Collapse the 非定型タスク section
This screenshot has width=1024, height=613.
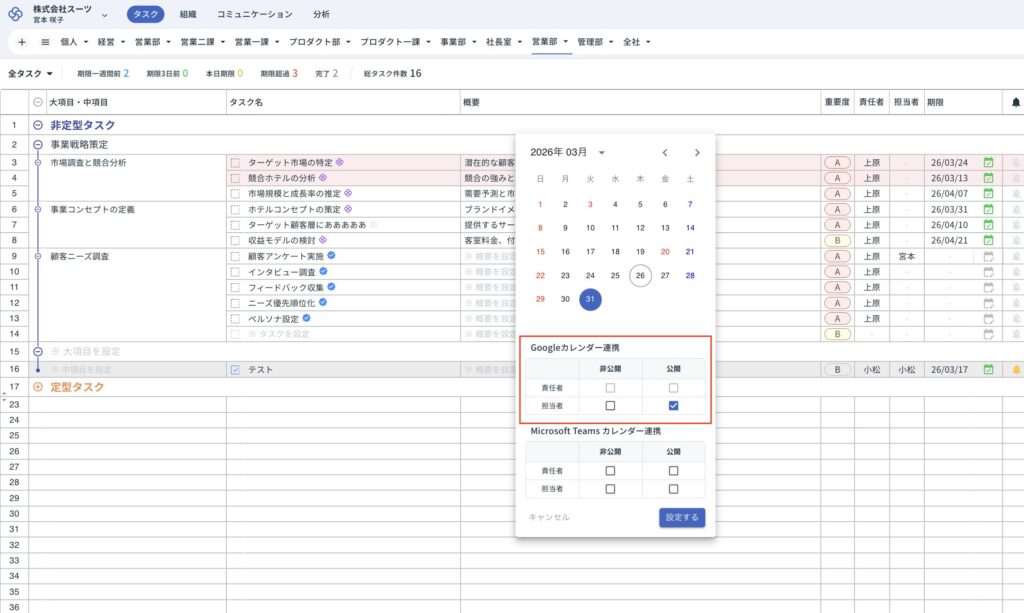pyautogui.click(x=38, y=126)
